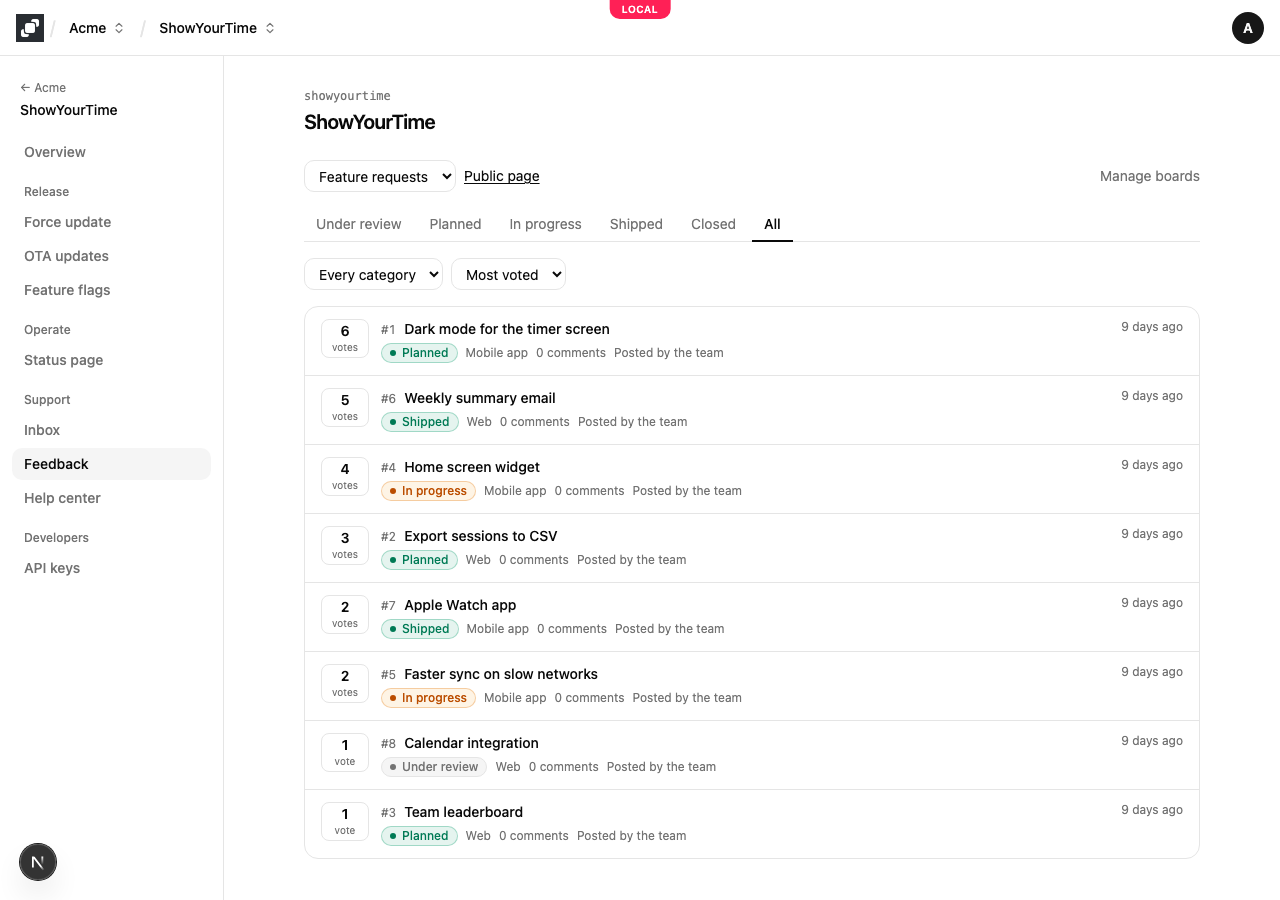Open the Home screen widget post
This screenshot has height=900, width=1280.
point(472,467)
